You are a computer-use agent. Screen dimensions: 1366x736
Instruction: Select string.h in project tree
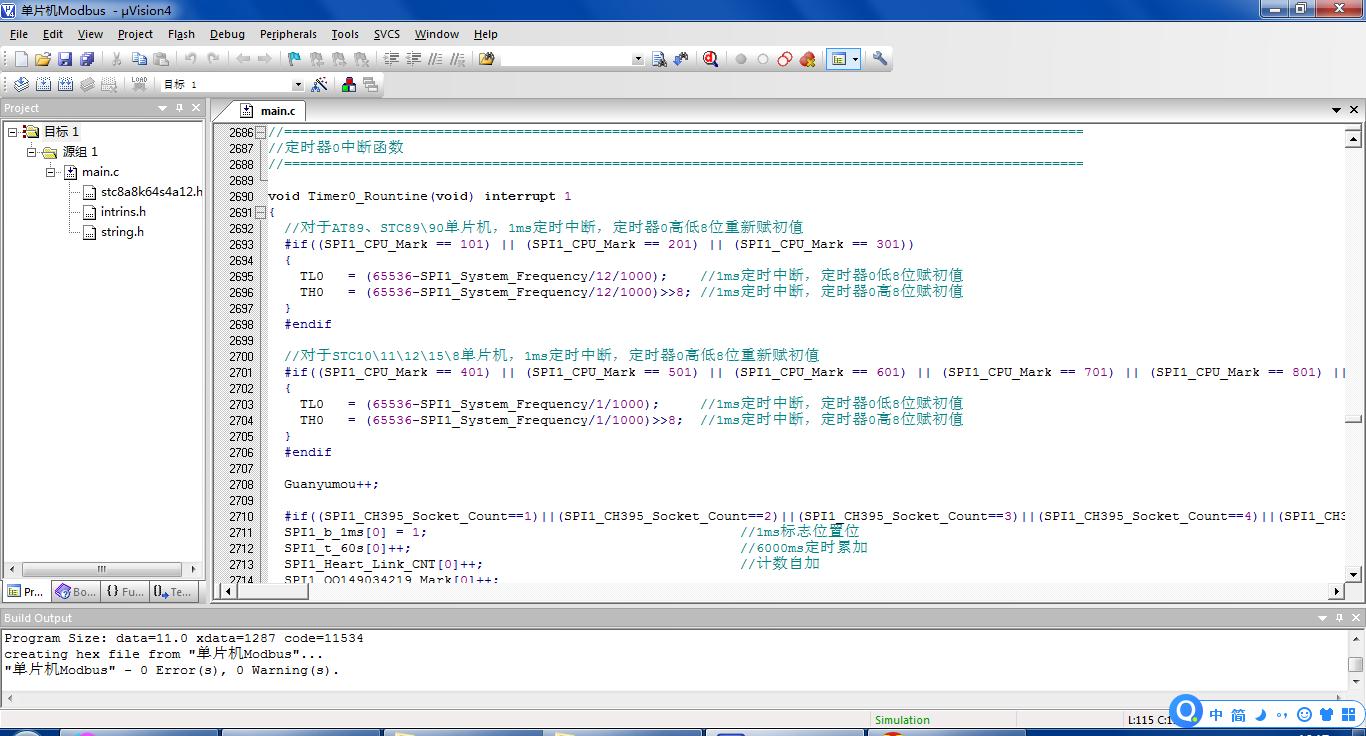pos(113,232)
